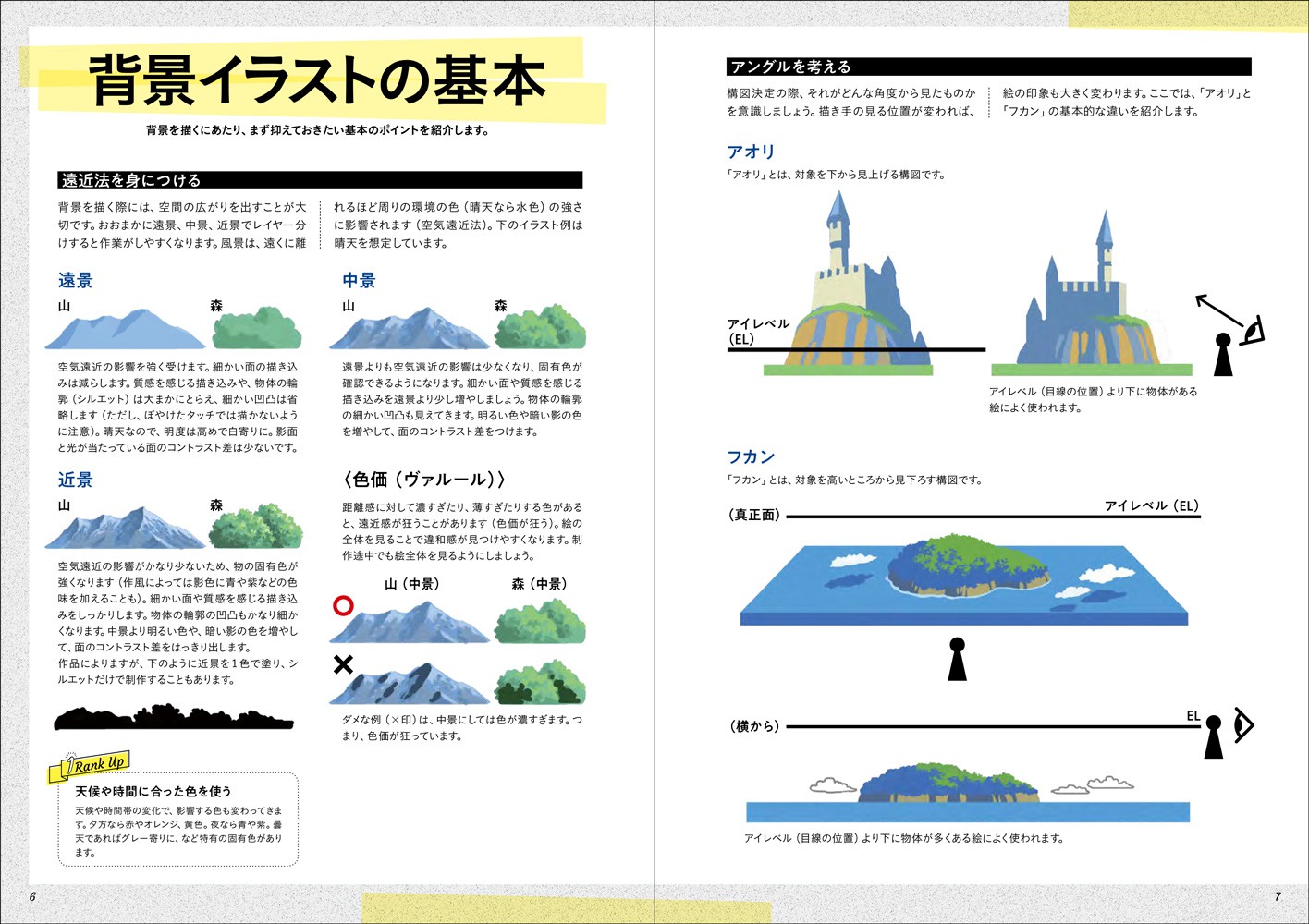Viewport: 1309px width, 924px height.
Task: Select the eye icon next to the diagonal arrow
Action: tap(1253, 331)
